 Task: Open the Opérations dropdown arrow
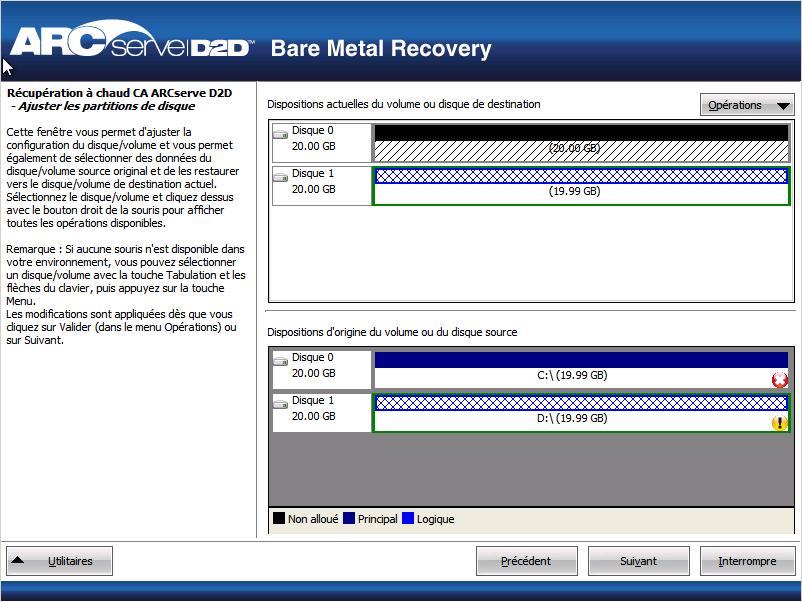click(782, 104)
